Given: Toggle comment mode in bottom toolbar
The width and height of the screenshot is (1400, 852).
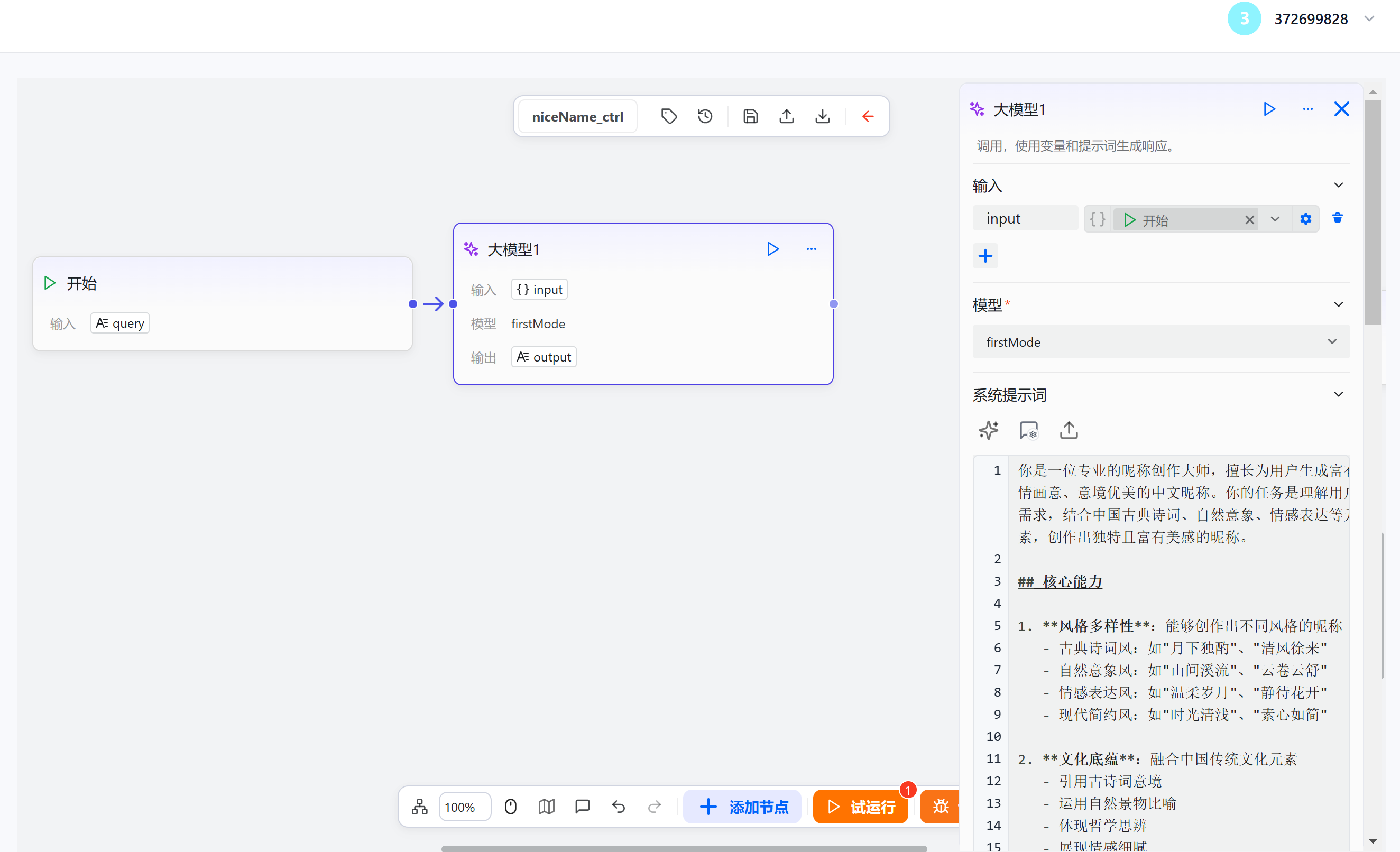Looking at the screenshot, I should [x=582, y=807].
